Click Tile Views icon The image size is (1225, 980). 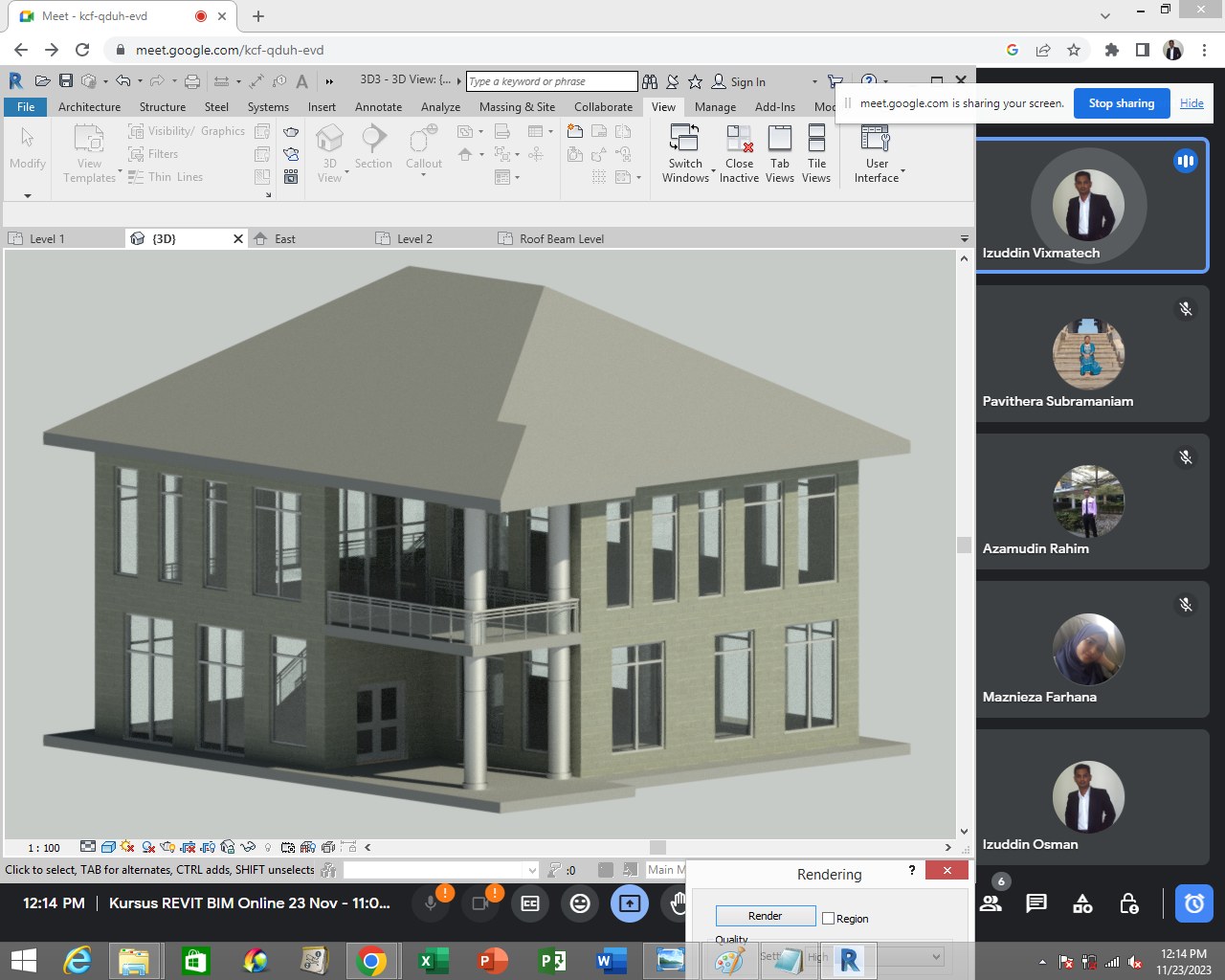(816, 139)
